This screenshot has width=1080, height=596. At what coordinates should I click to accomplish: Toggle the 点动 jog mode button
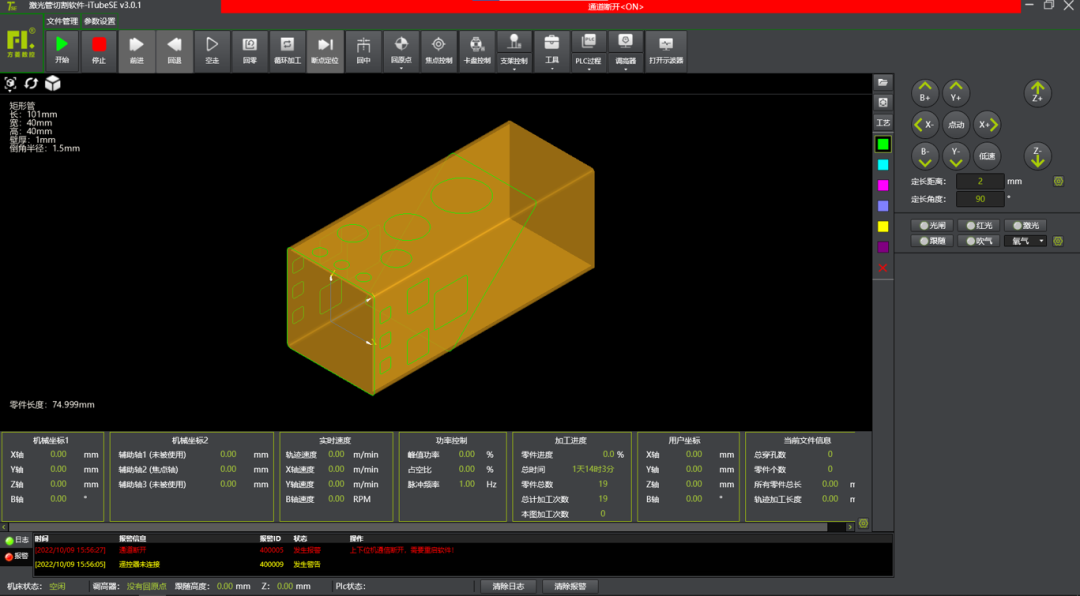(x=956, y=125)
